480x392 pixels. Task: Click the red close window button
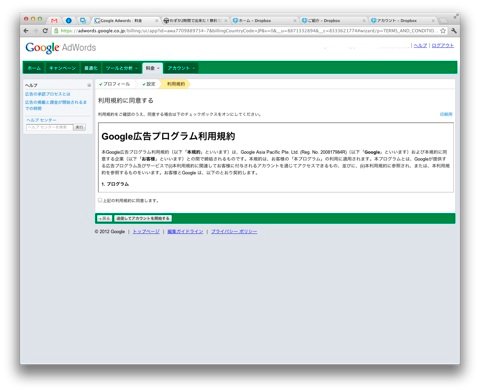26,19
